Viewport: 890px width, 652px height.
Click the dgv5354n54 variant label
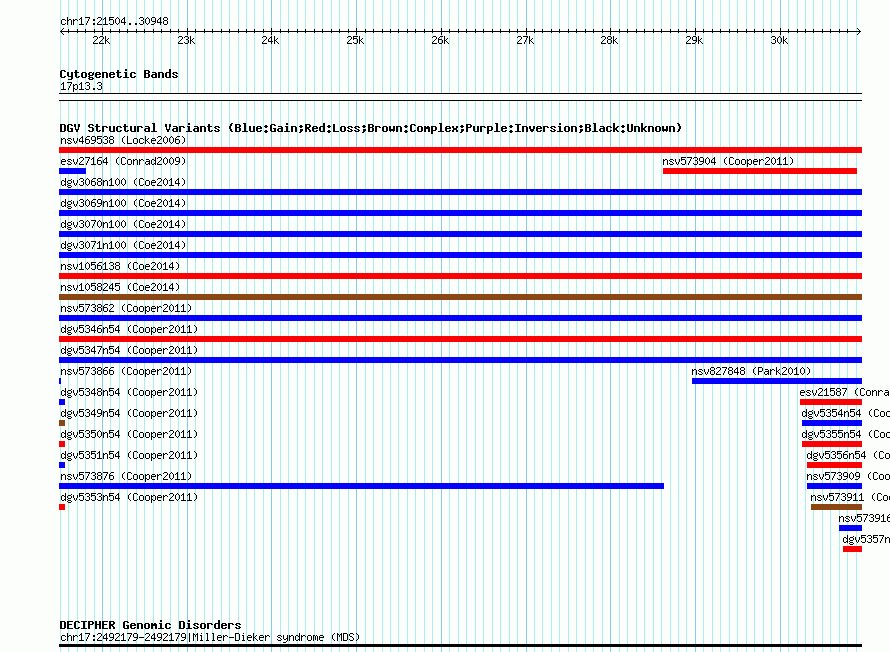tap(846, 413)
